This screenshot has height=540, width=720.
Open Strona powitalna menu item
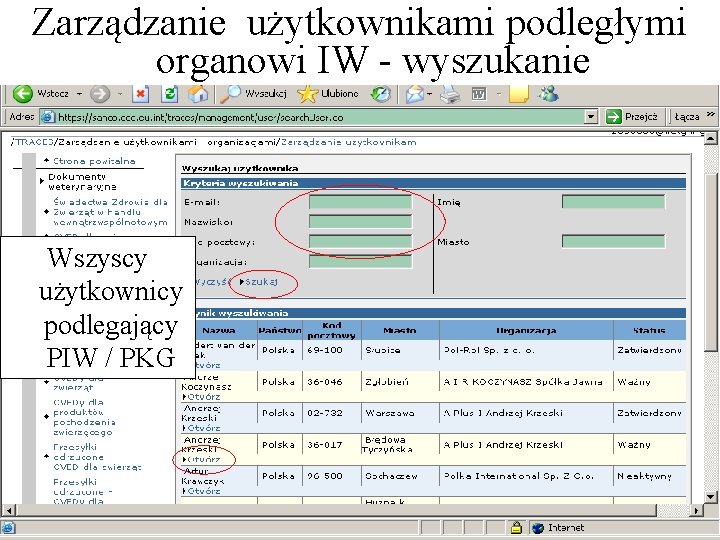coord(94,161)
